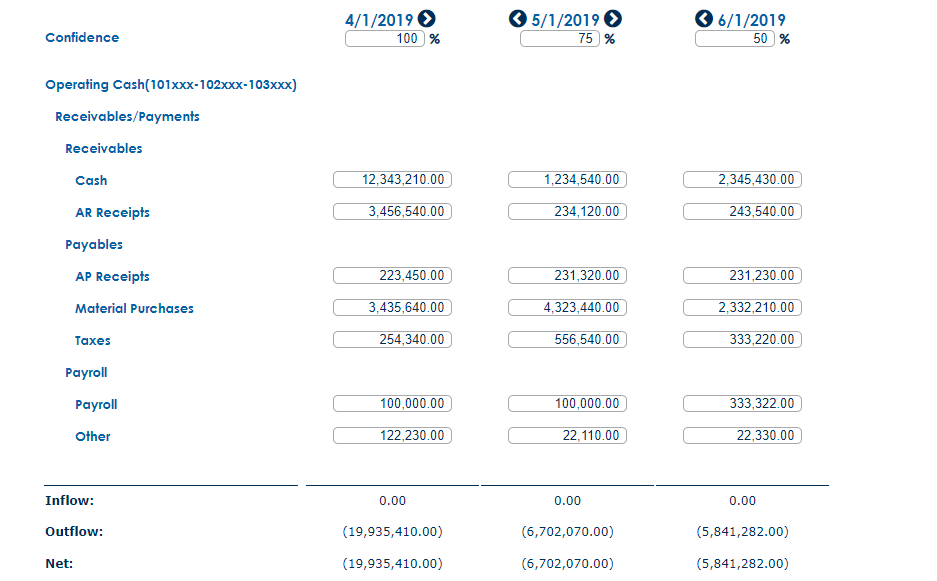This screenshot has width=937, height=581.
Task: Click Outflow value (19,935,410.00)
Action: pos(393,532)
